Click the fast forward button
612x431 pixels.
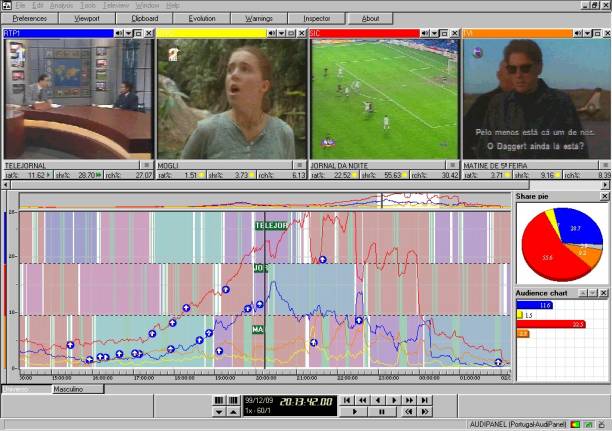click(x=409, y=400)
